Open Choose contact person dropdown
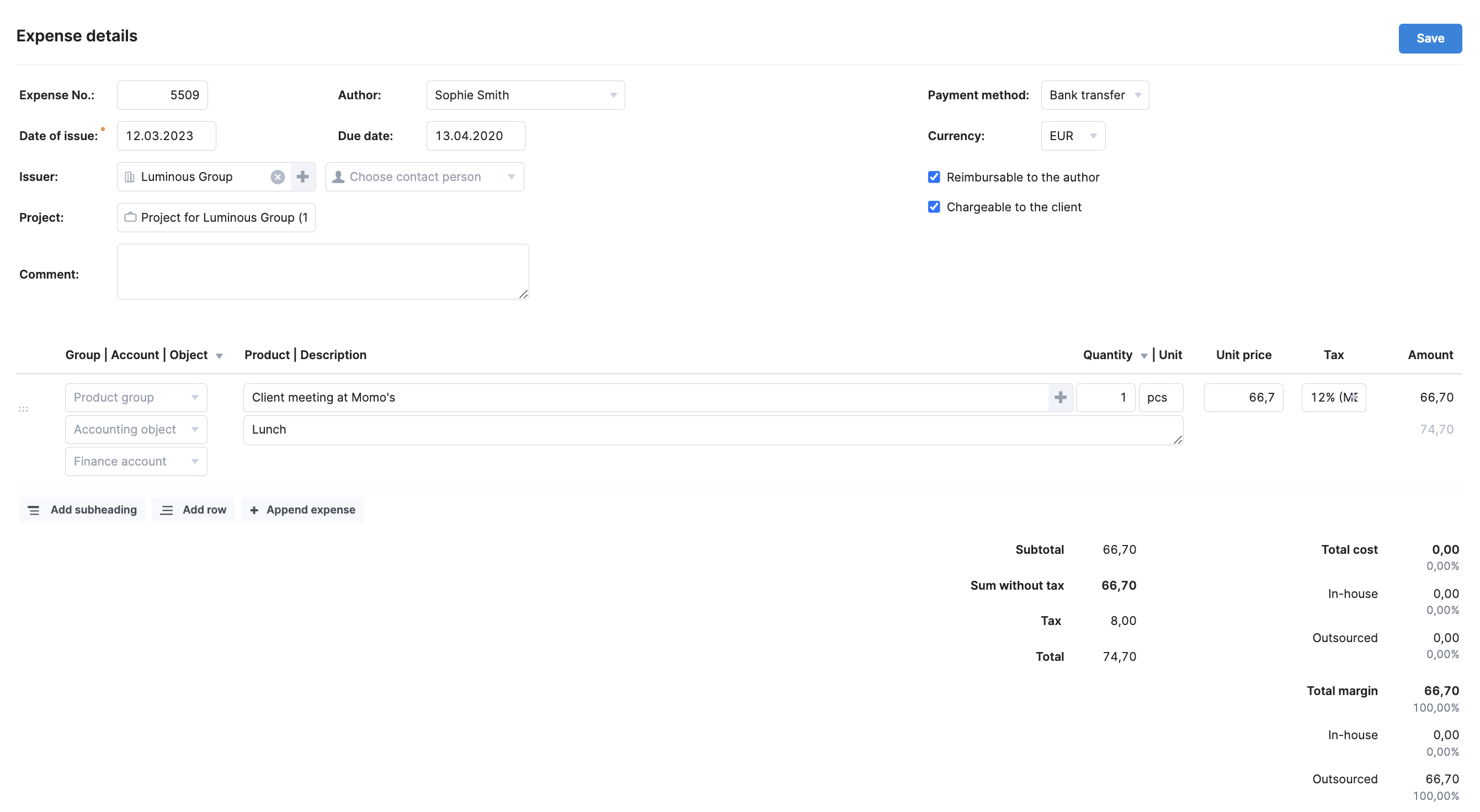Image resolution: width=1480 pixels, height=812 pixels. pos(424,177)
